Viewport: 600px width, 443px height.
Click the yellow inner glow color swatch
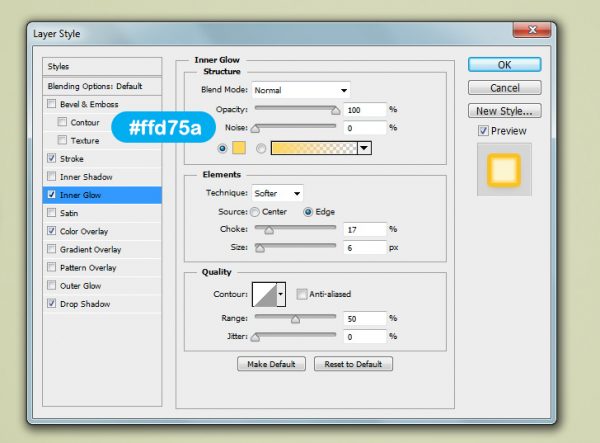coord(238,148)
